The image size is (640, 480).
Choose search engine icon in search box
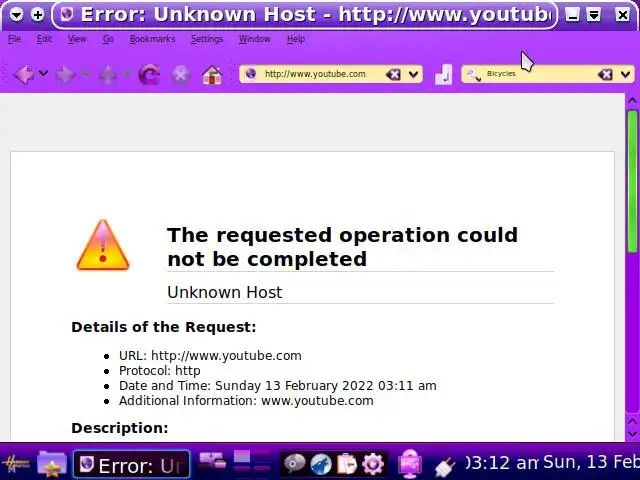coord(473,74)
